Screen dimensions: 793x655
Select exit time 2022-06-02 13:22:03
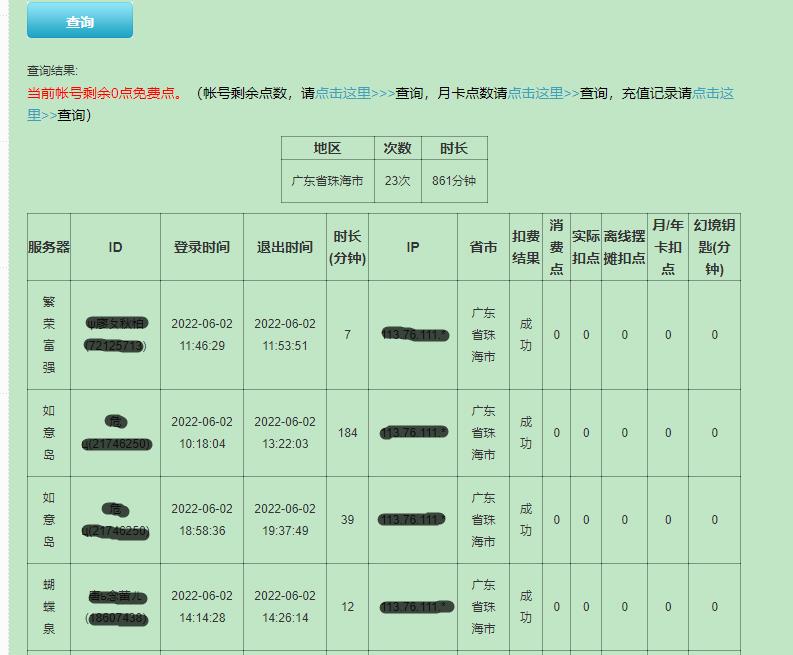tap(285, 432)
